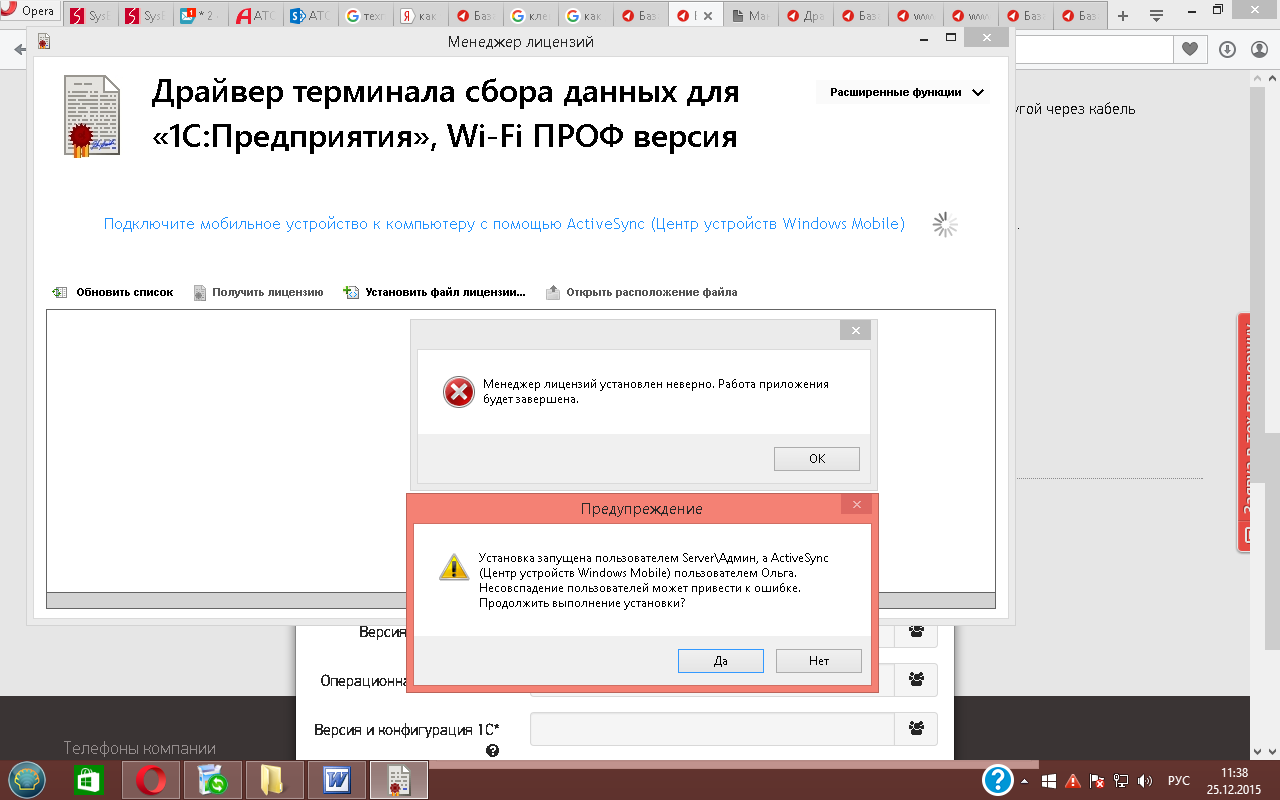1280x800 pixels.
Task: Go back with browser back arrow
Action: pos(19,49)
